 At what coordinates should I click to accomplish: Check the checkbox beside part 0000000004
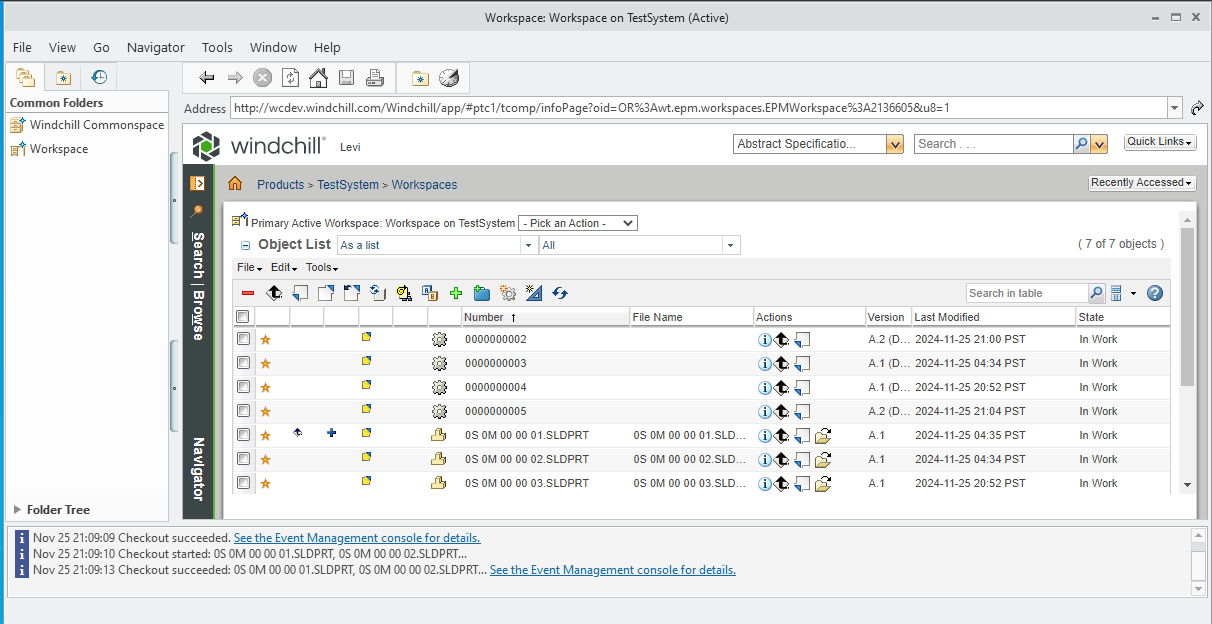[243, 387]
